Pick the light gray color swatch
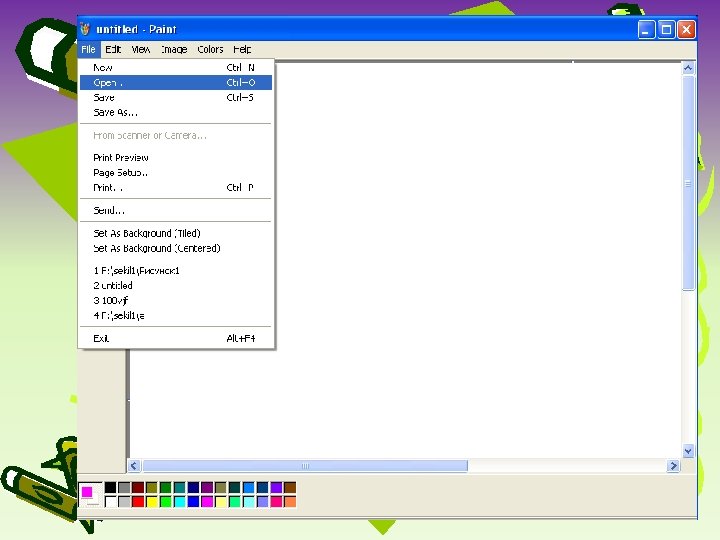 click(124, 501)
